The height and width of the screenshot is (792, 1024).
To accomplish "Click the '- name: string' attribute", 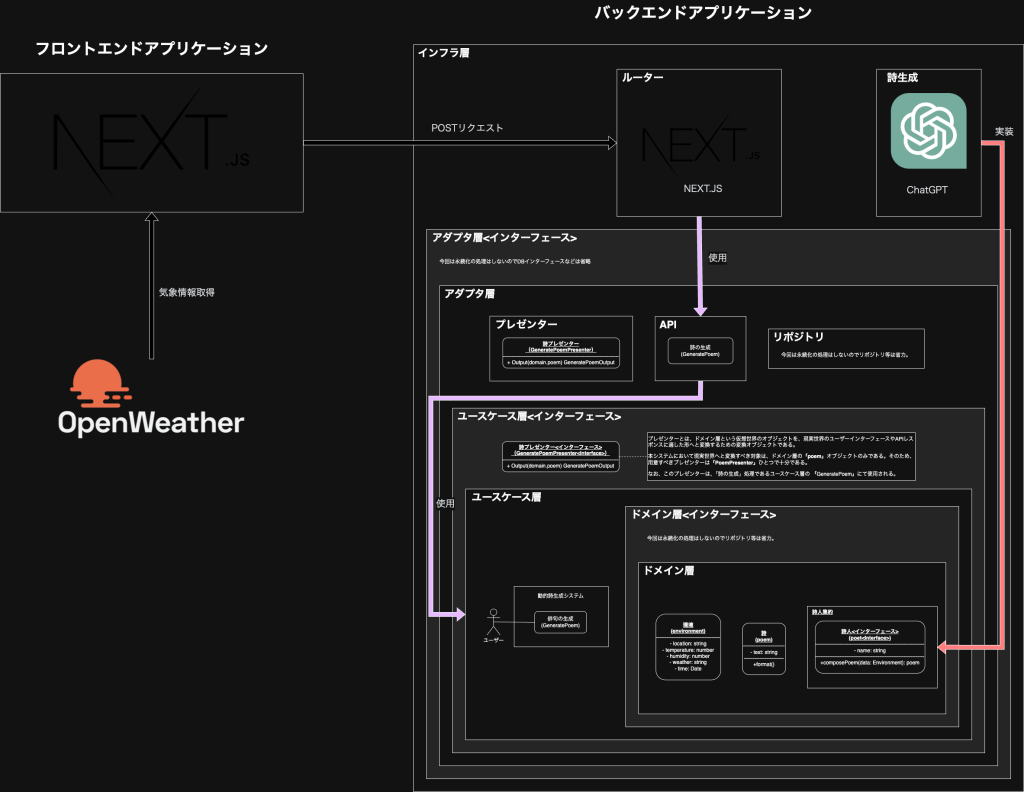I will click(x=870, y=650).
